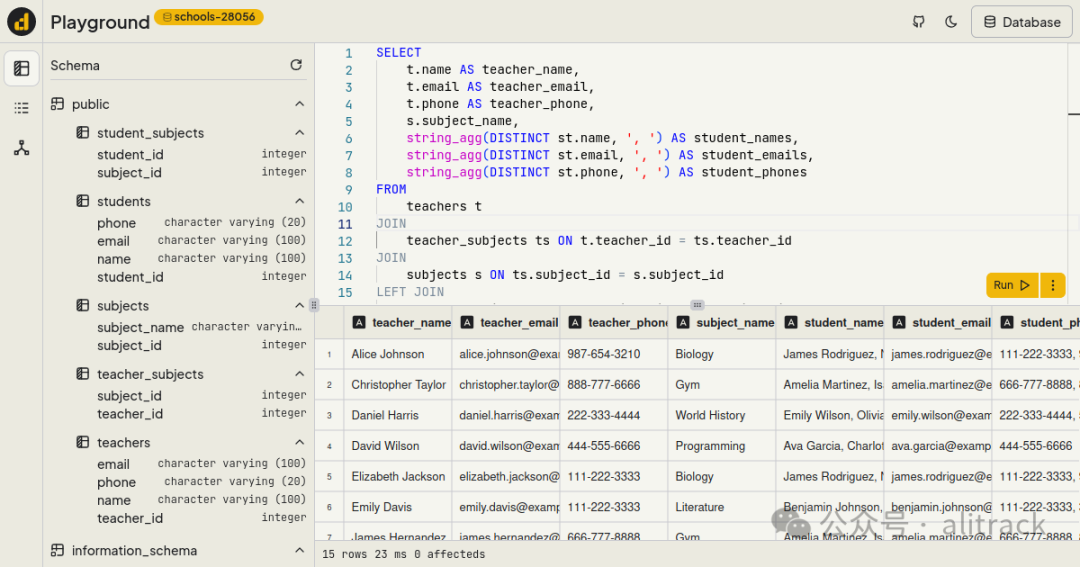Click the teacher_name column header
This screenshot has height=567, width=1080.
[411, 322]
